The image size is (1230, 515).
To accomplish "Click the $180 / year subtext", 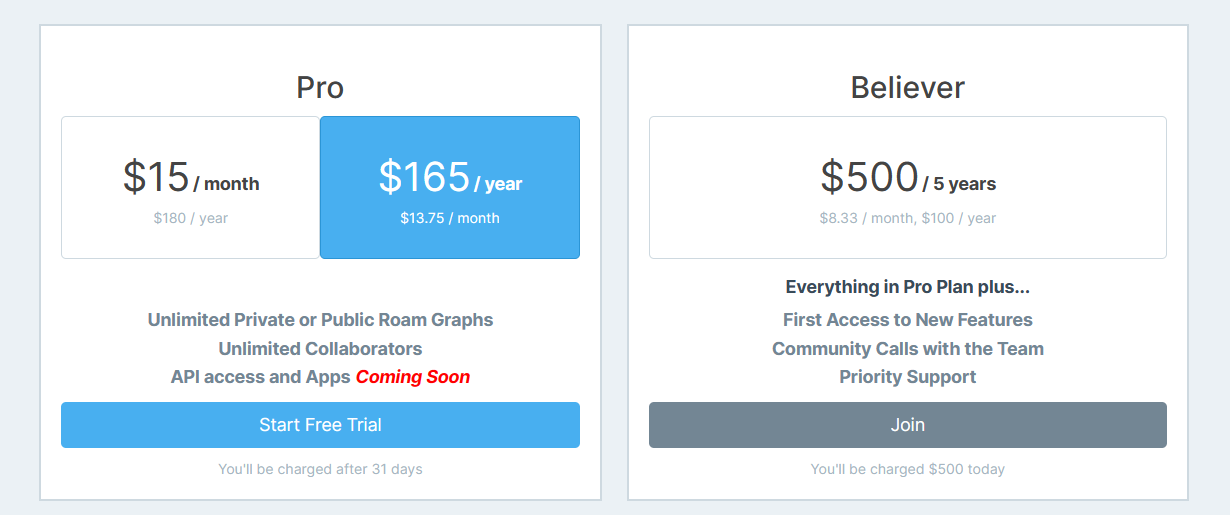I will point(190,218).
